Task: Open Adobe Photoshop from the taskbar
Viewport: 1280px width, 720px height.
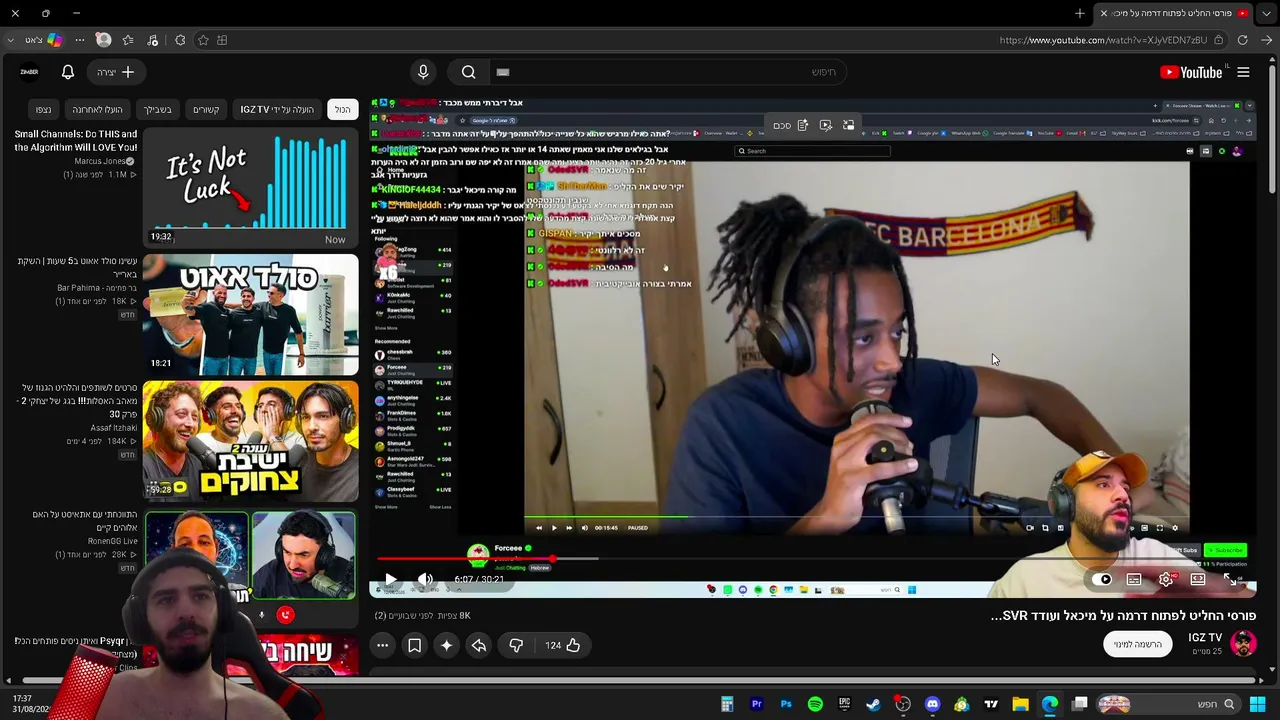Action: [x=786, y=704]
